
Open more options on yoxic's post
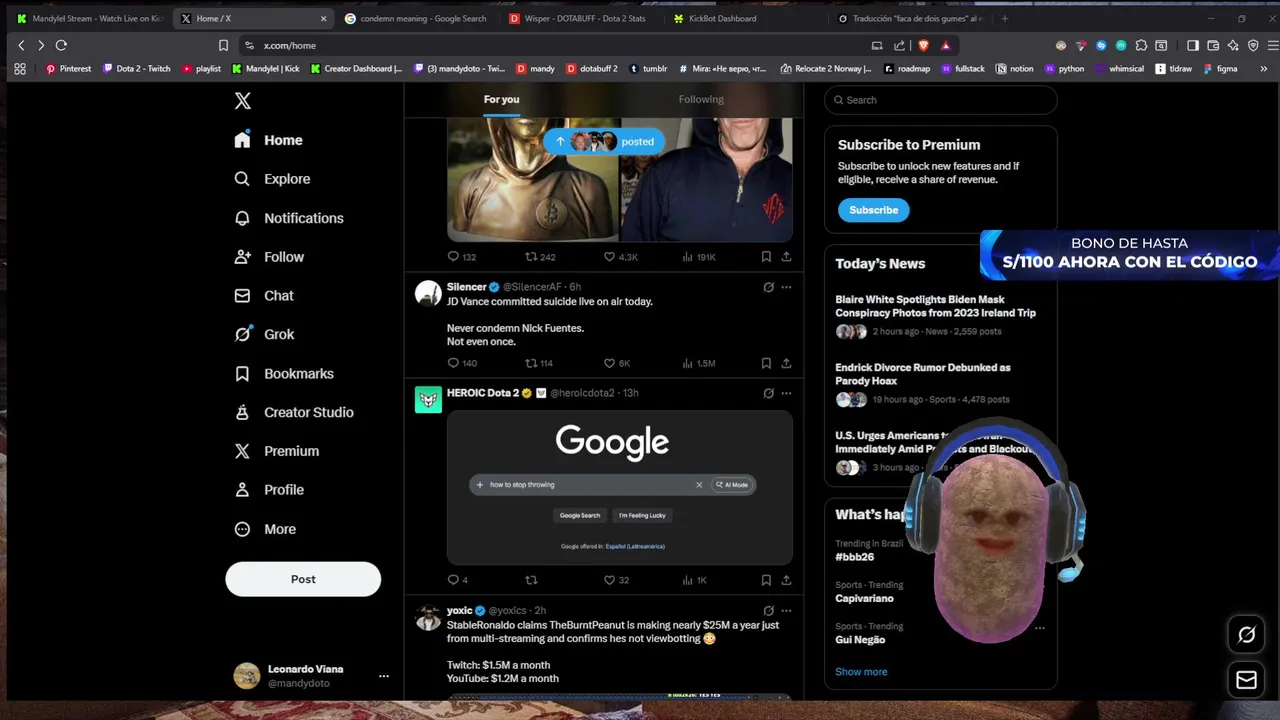(x=786, y=610)
